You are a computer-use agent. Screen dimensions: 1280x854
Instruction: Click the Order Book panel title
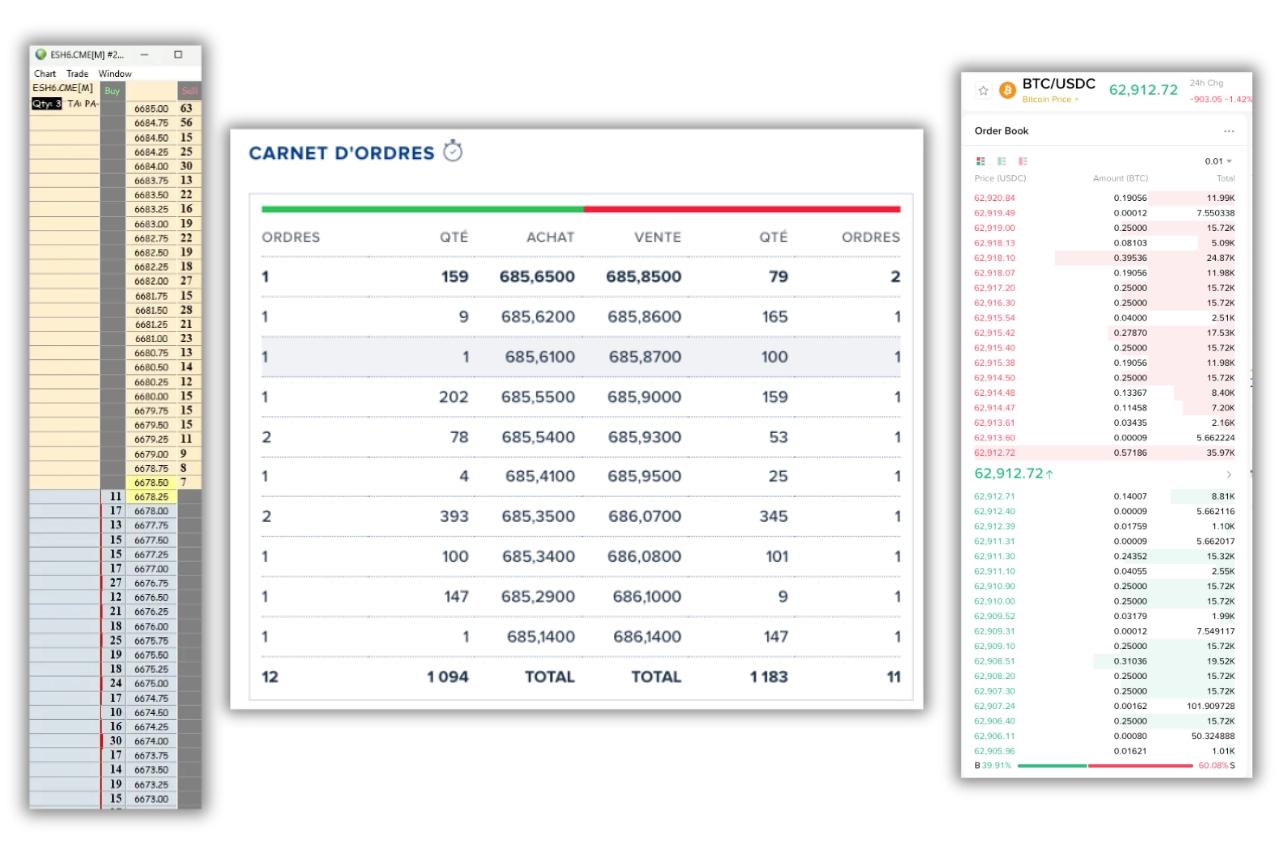[1001, 131]
